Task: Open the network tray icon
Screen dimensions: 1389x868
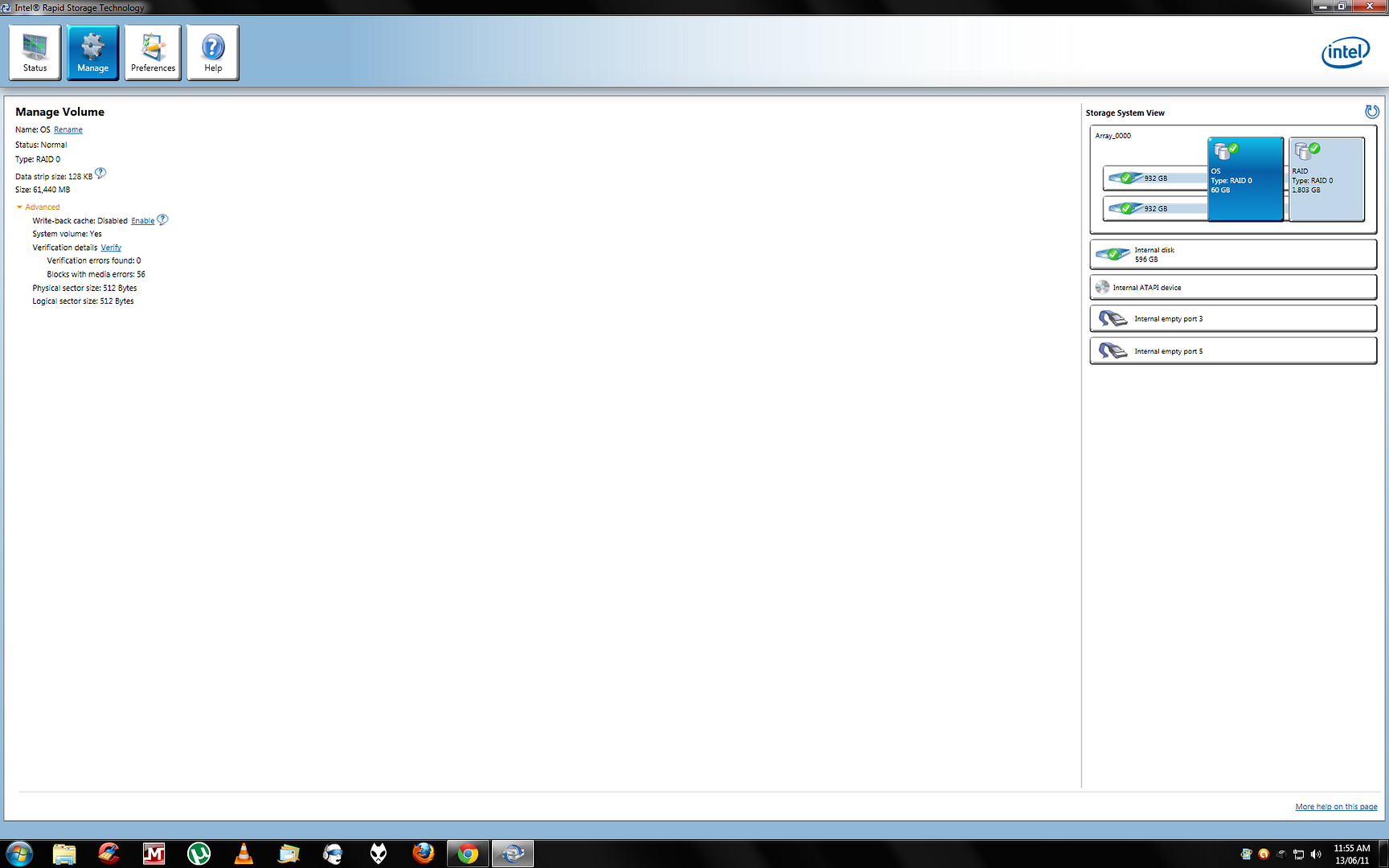Action: (1298, 854)
